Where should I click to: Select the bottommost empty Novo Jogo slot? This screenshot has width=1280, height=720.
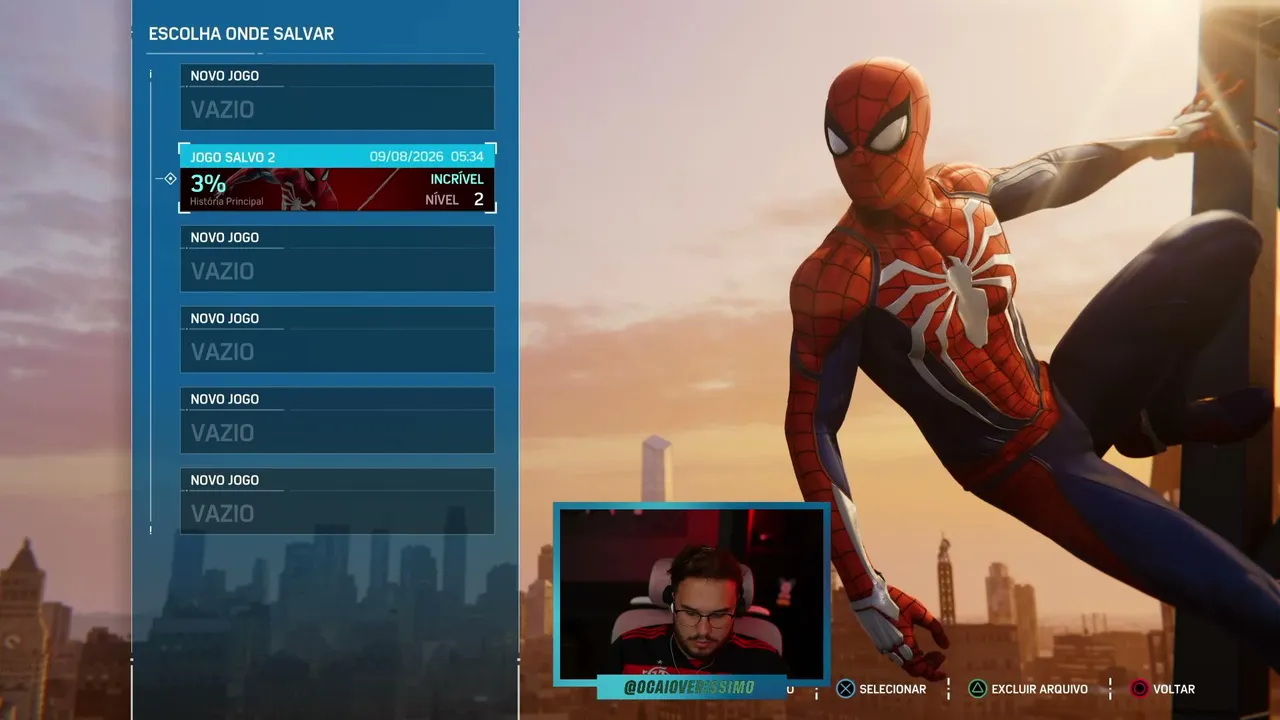click(337, 501)
